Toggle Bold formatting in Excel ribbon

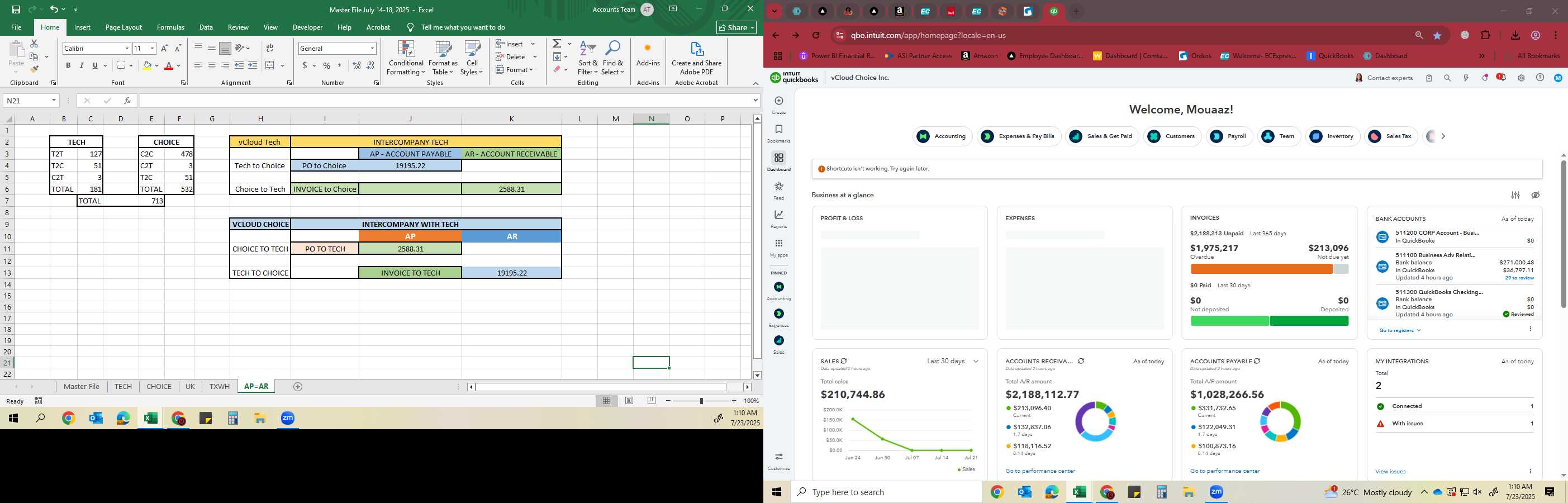[68, 65]
